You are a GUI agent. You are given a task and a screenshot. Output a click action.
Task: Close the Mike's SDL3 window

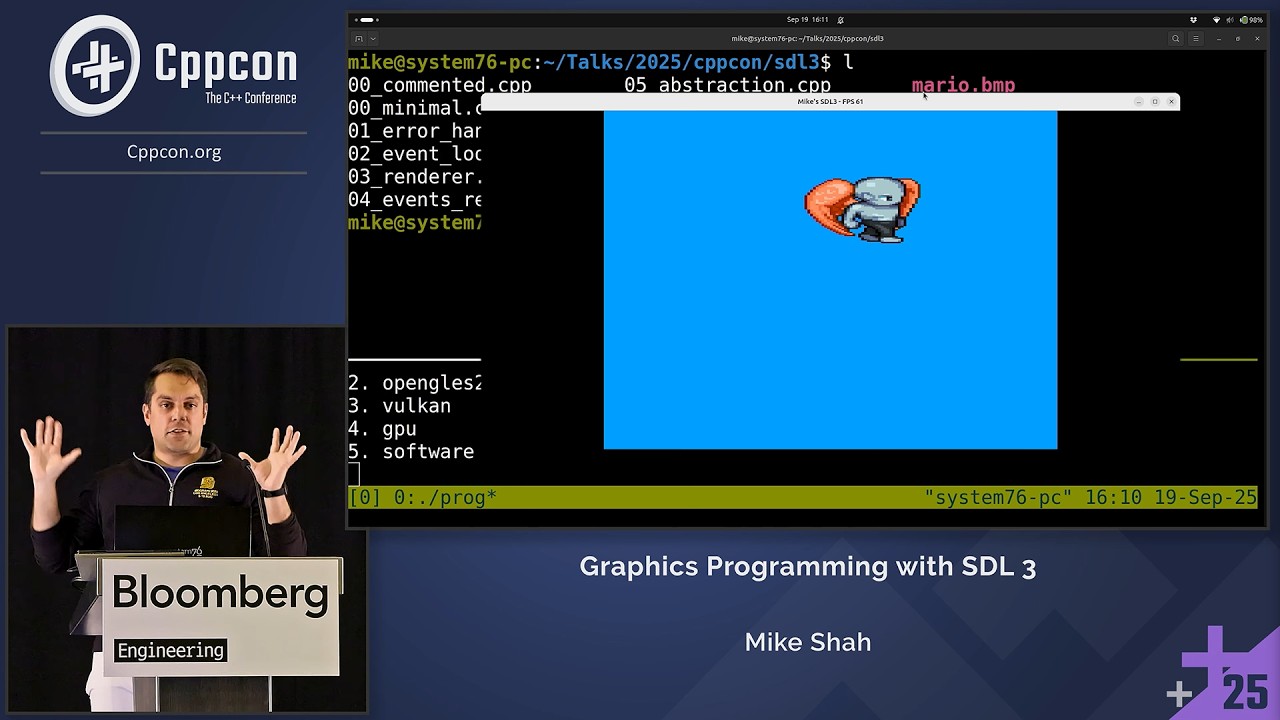coord(1171,101)
